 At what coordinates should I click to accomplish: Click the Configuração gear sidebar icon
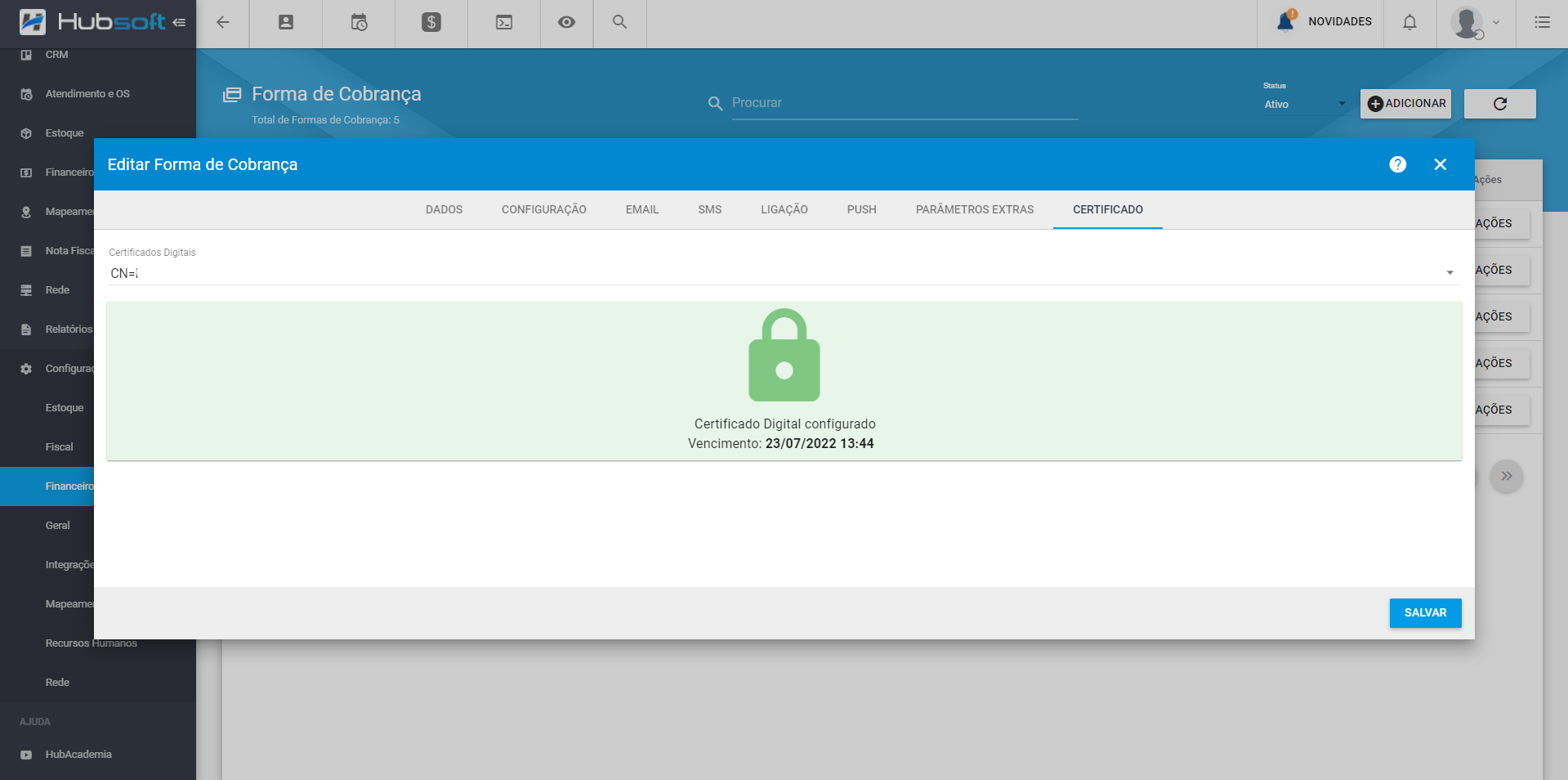tap(26, 369)
